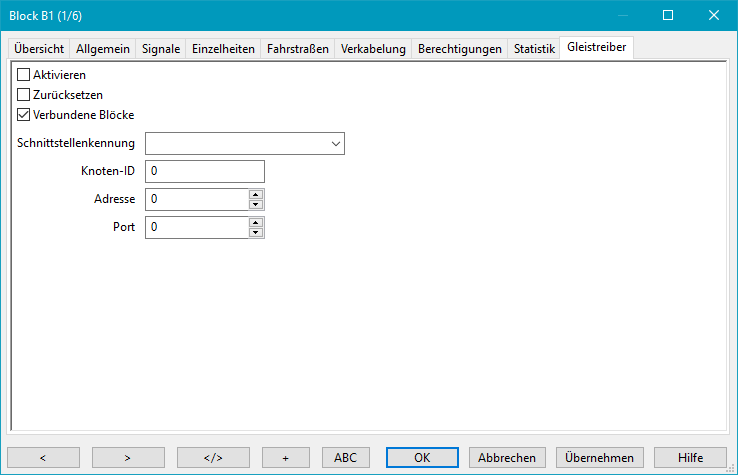
Task: Go to next block with > button
Action: [x=128, y=457]
